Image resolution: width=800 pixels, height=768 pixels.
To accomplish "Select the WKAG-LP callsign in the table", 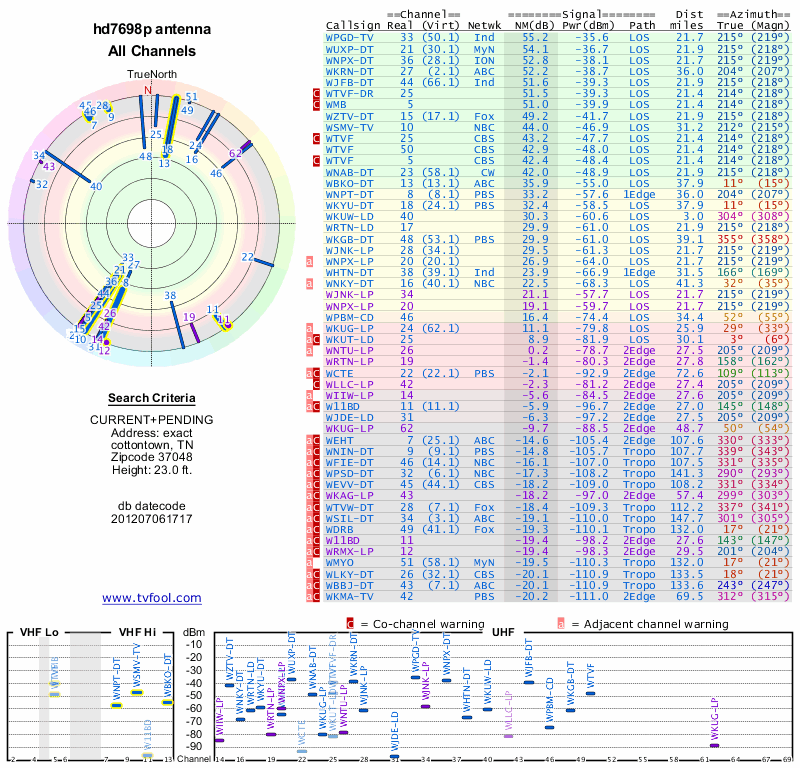I will [x=349, y=496].
